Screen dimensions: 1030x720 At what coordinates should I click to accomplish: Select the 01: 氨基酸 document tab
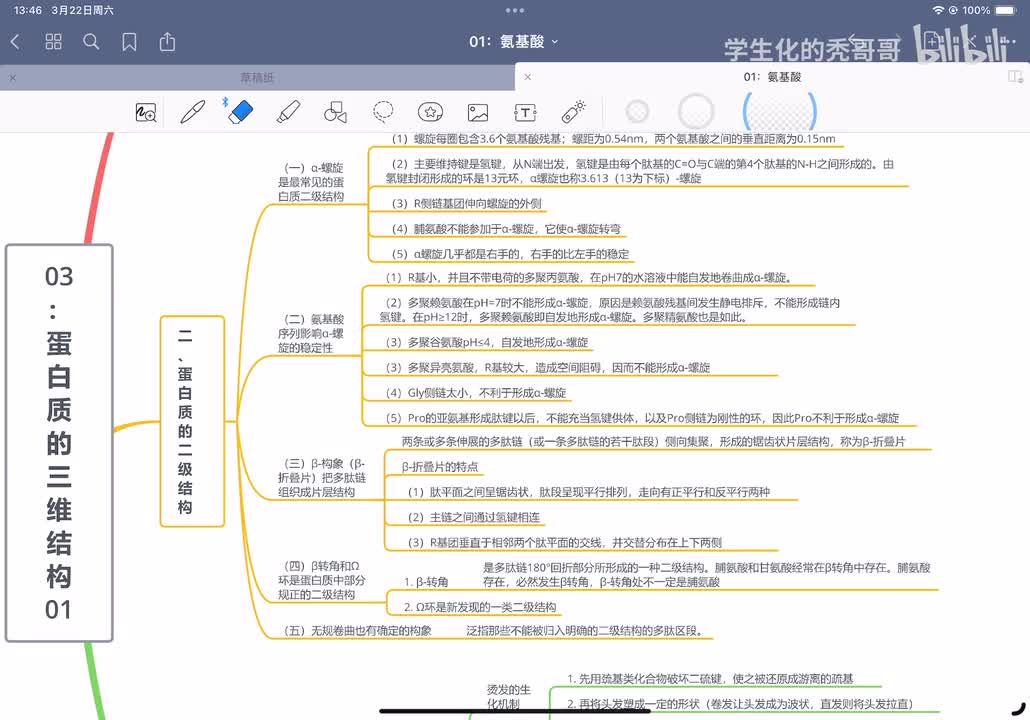(x=772, y=77)
